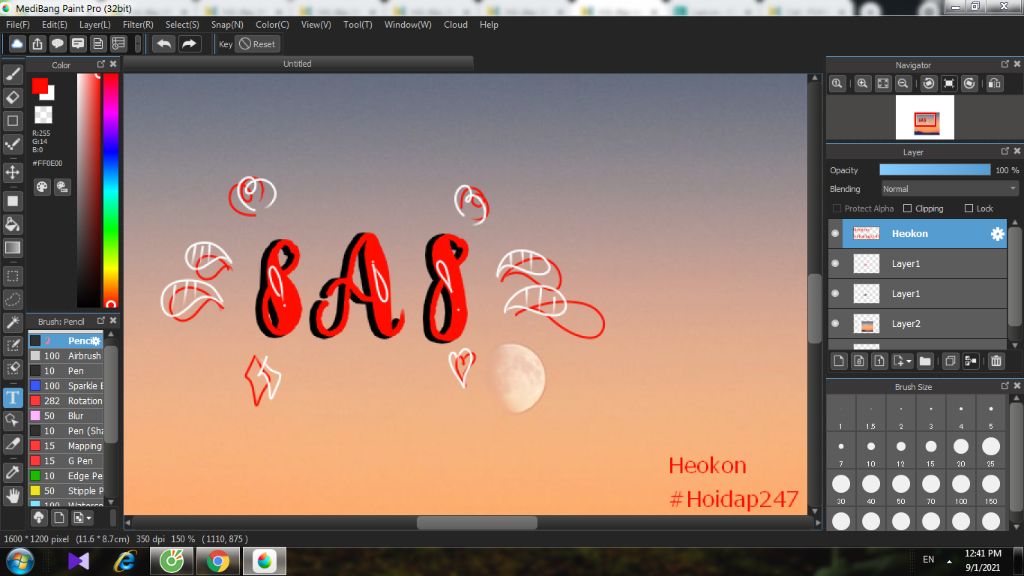The height and width of the screenshot is (576, 1024).
Task: Click the Undo arrow in toolbar
Action: click(164, 44)
